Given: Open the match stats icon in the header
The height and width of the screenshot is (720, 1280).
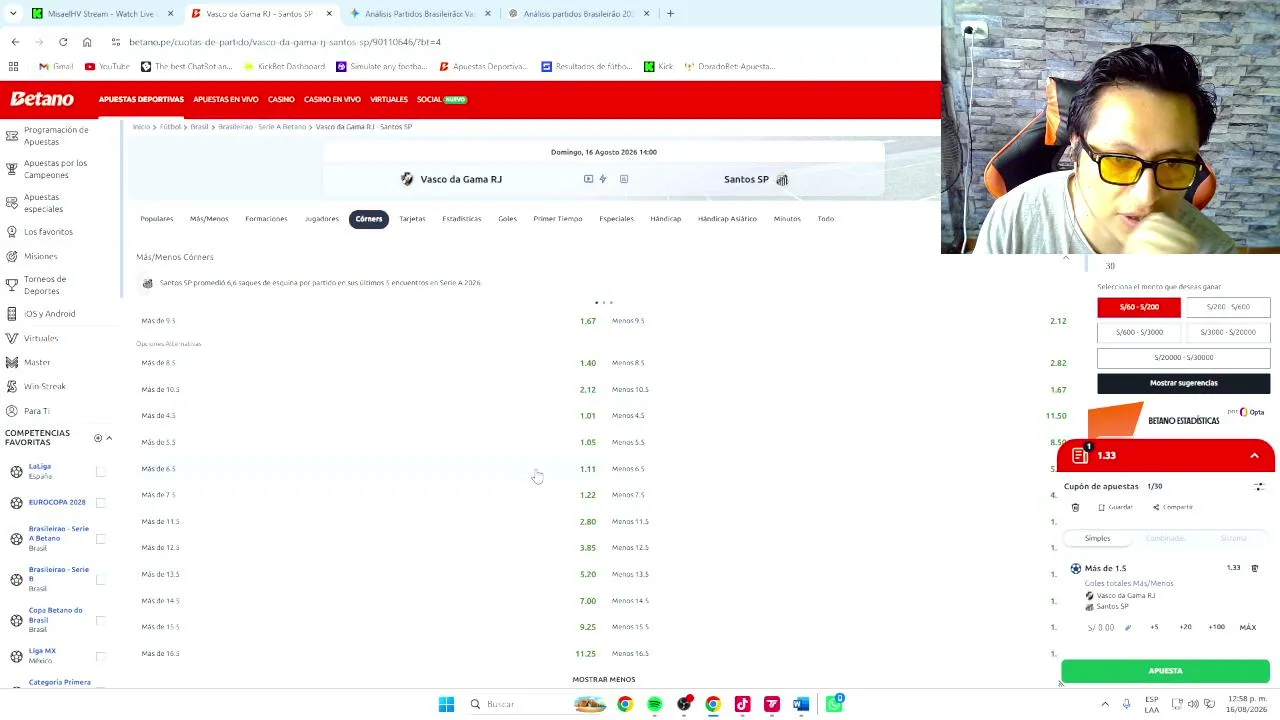Looking at the screenshot, I should click(624, 179).
